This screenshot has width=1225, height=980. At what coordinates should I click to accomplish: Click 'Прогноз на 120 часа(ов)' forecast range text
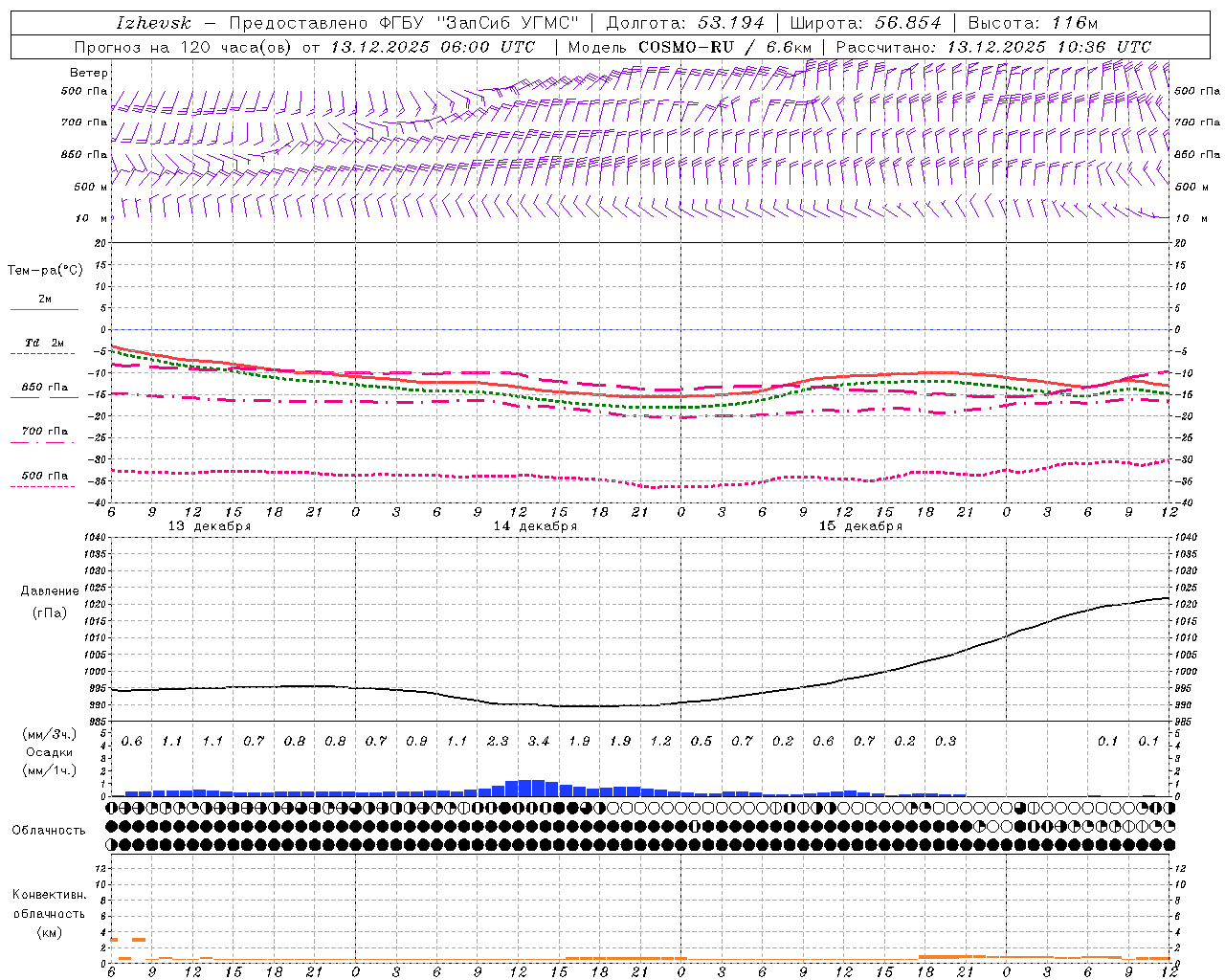pyautogui.click(x=185, y=47)
